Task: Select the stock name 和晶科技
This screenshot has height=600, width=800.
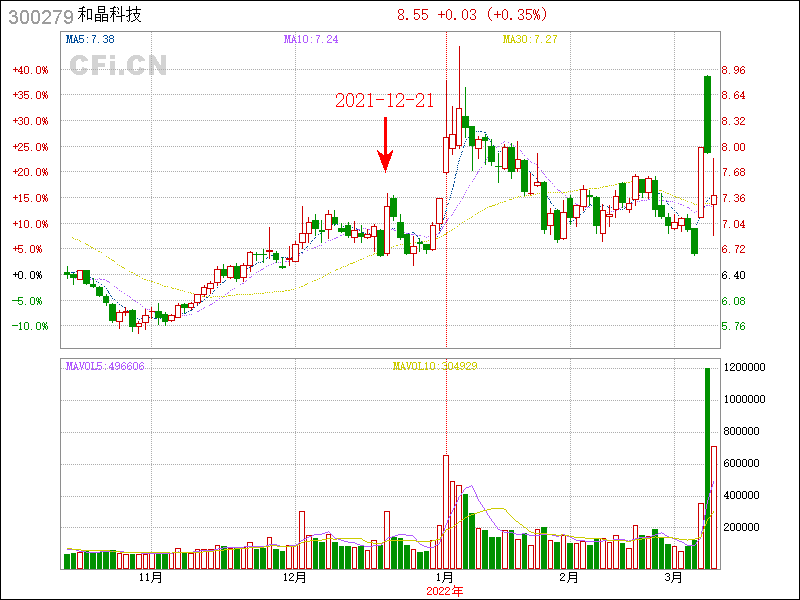Action: 109,15
